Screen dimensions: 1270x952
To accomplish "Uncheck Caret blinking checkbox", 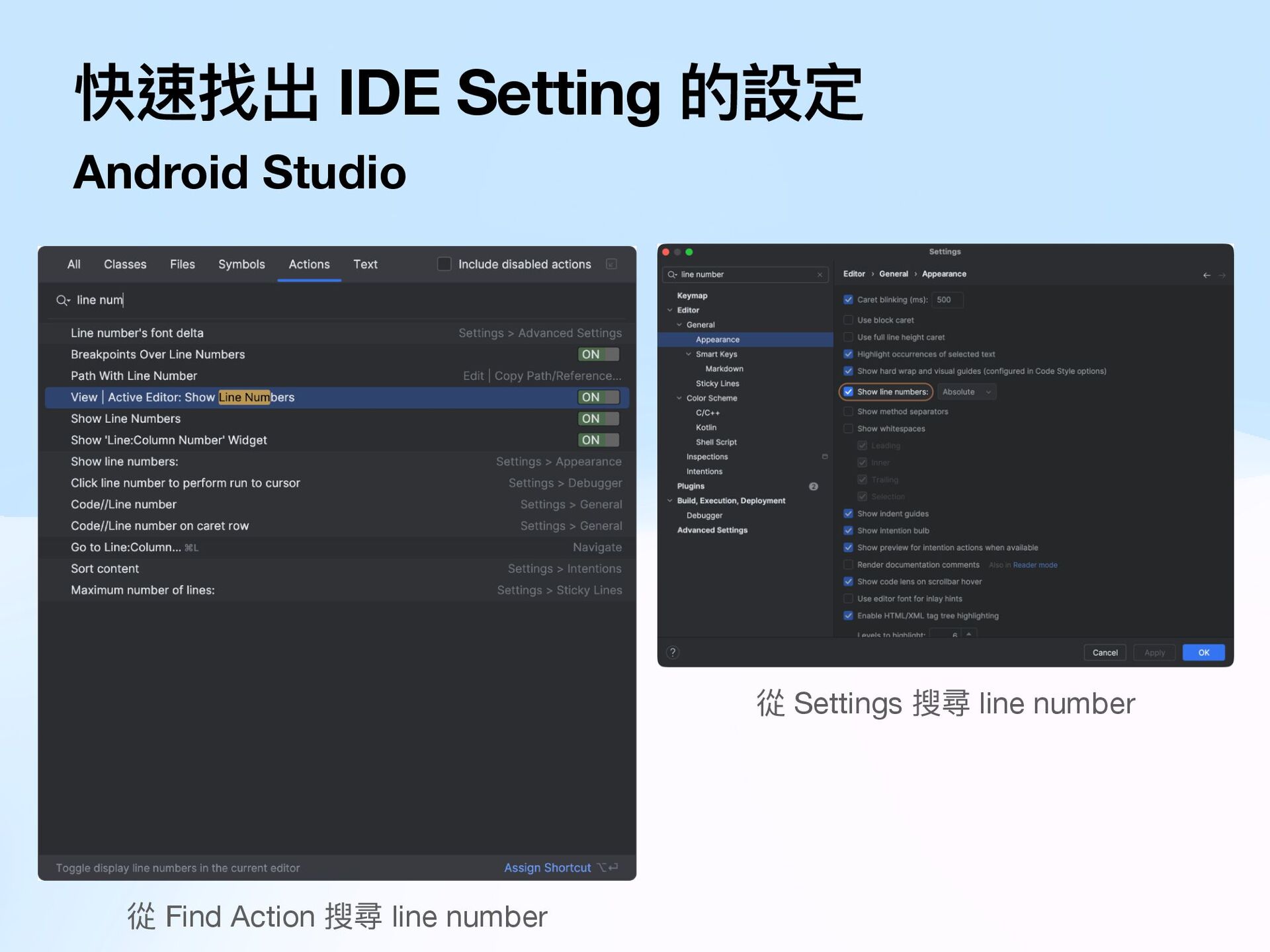I will 848,299.
